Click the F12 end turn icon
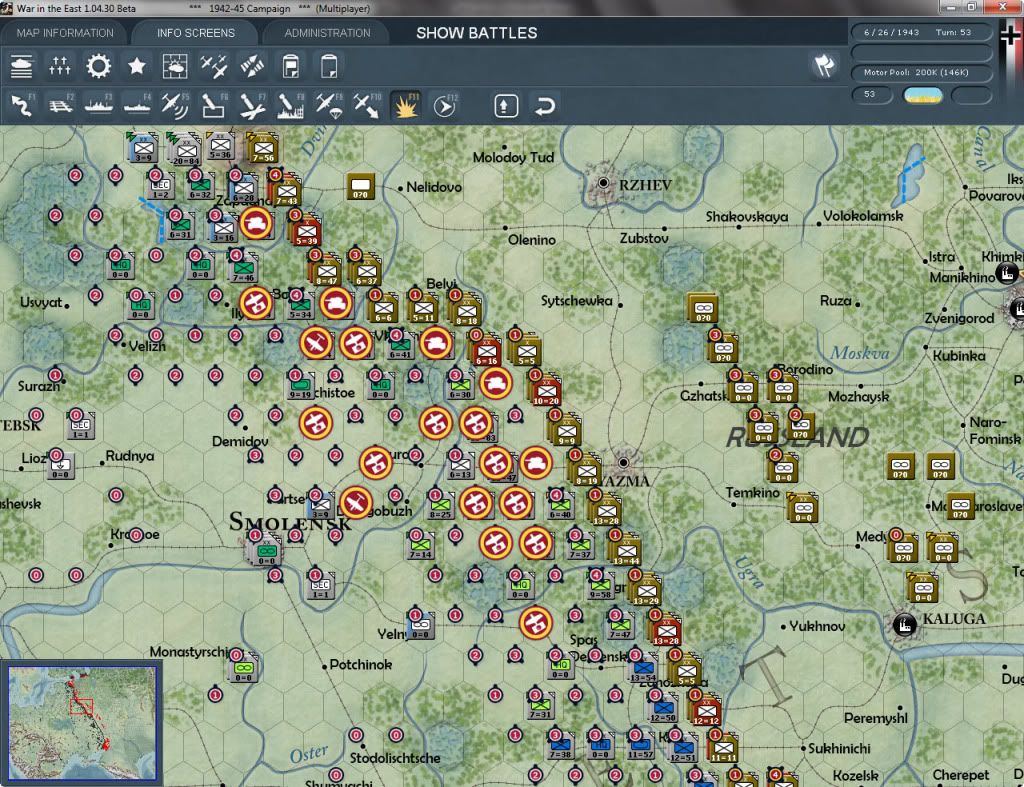This screenshot has height=787, width=1024. click(x=445, y=106)
